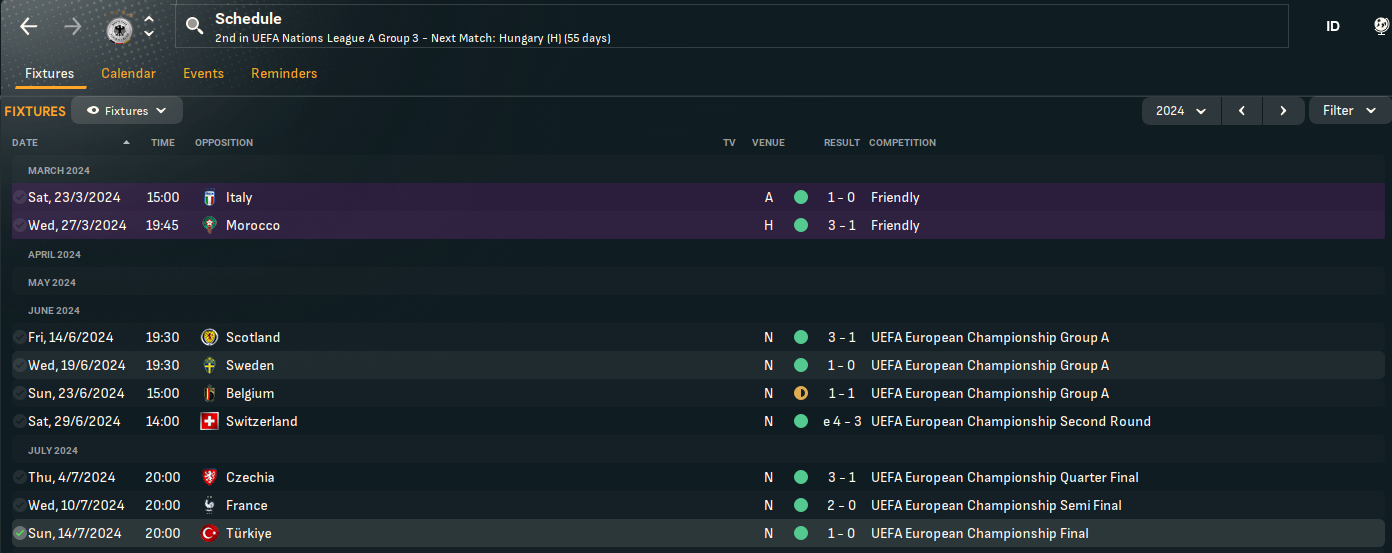Click the Switzerland flag icon

(209, 422)
